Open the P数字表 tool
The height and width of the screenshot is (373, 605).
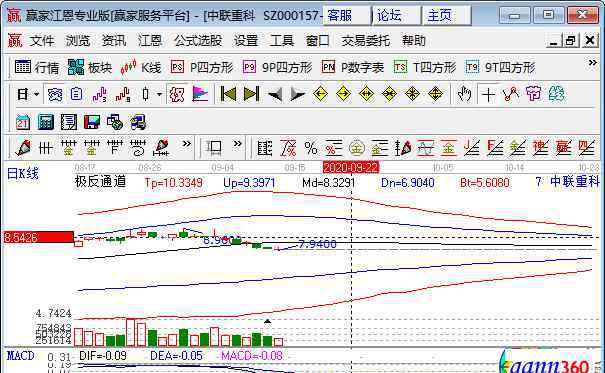[x=353, y=68]
